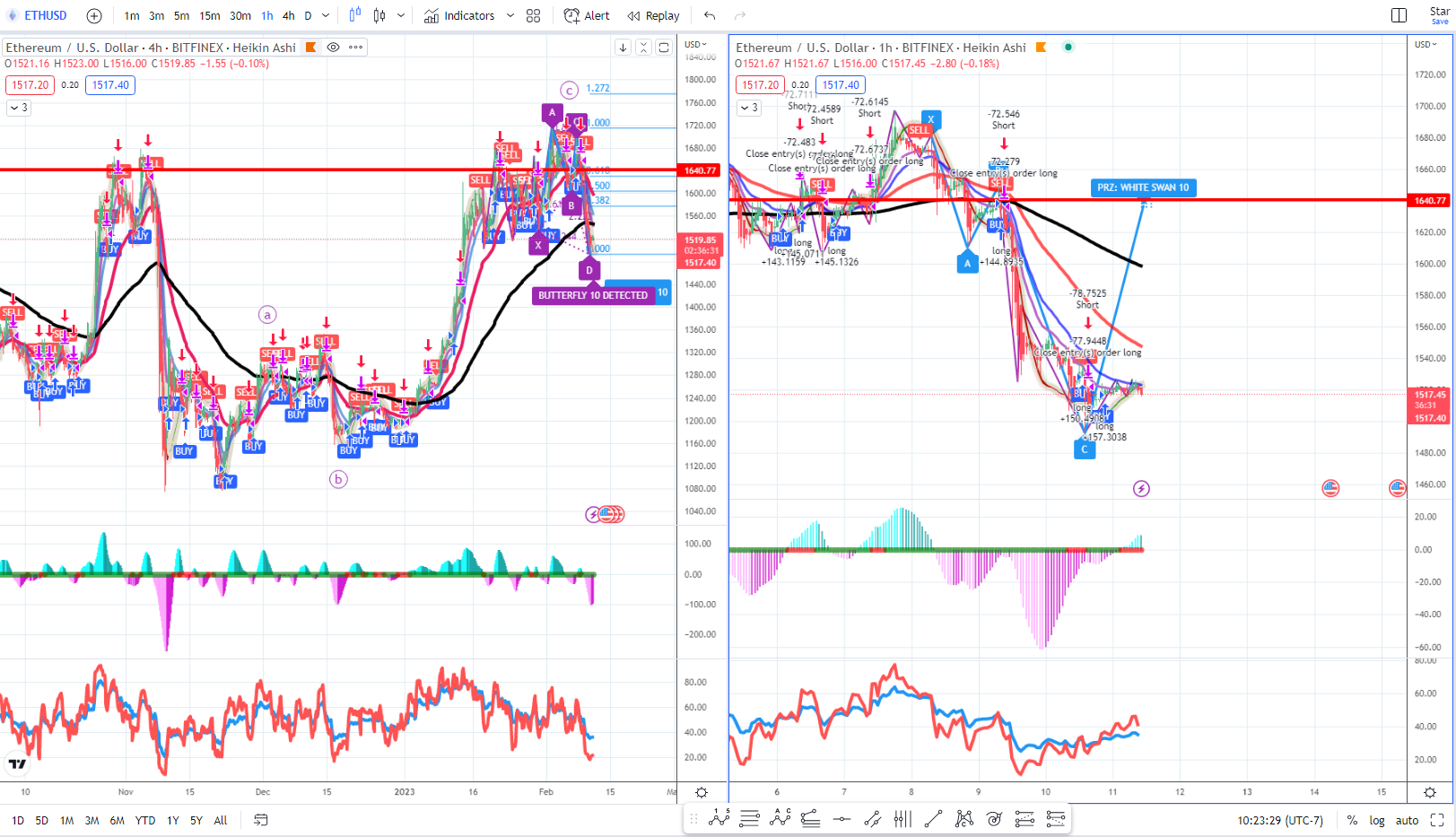
Task: Select the 30m timeframe
Action: 240,15
